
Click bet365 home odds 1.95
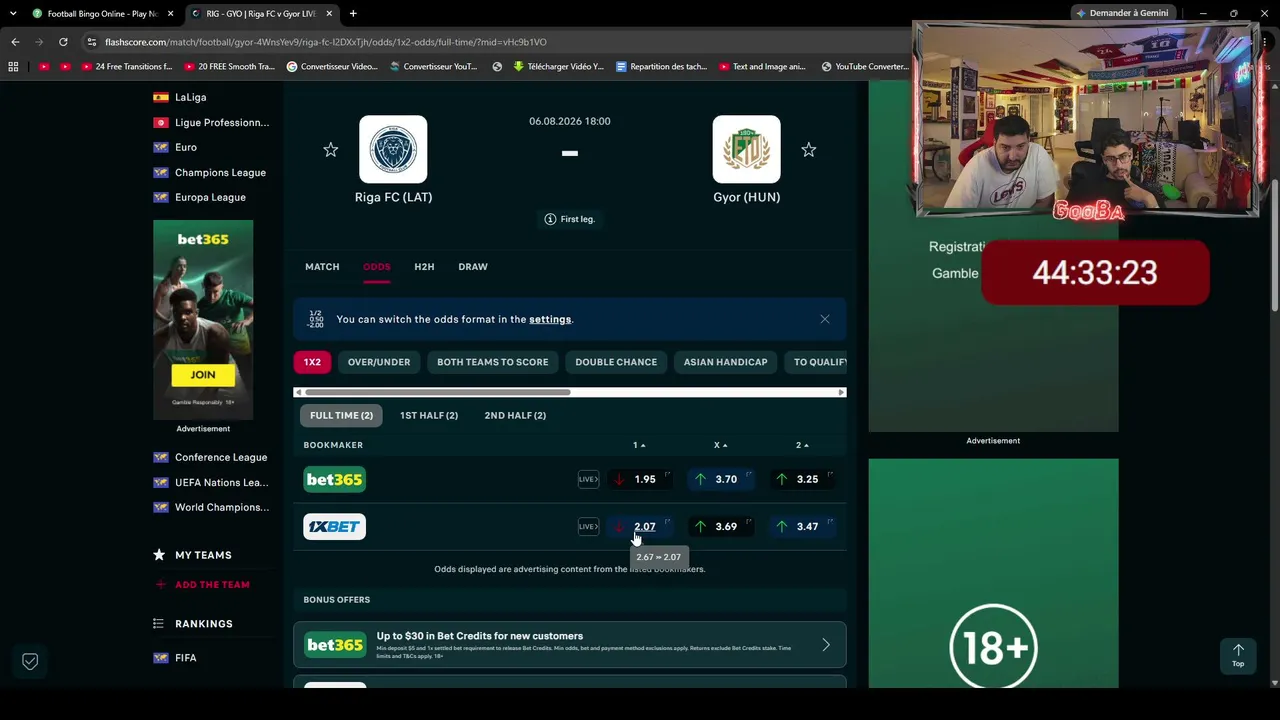[639, 480]
